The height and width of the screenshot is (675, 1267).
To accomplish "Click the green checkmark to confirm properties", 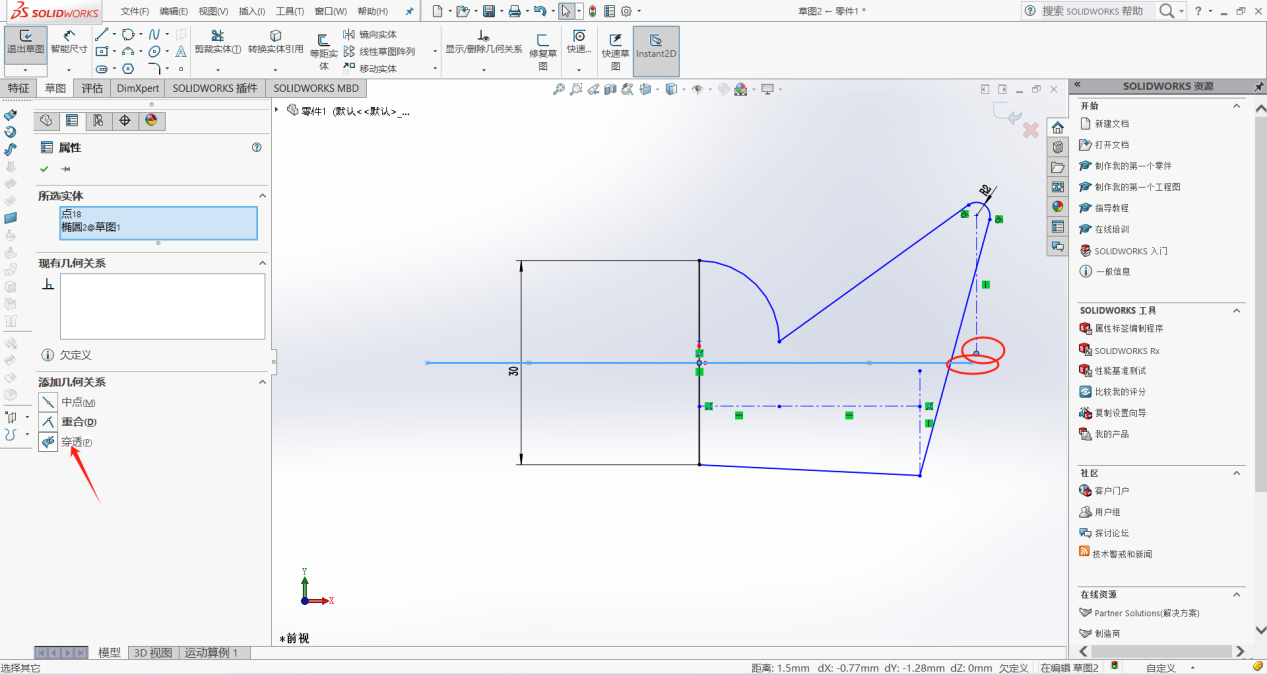I will [44, 169].
